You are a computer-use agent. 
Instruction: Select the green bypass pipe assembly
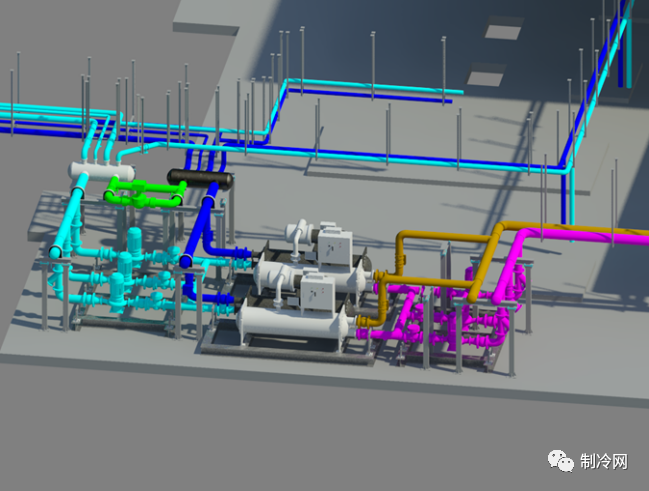pos(144,193)
